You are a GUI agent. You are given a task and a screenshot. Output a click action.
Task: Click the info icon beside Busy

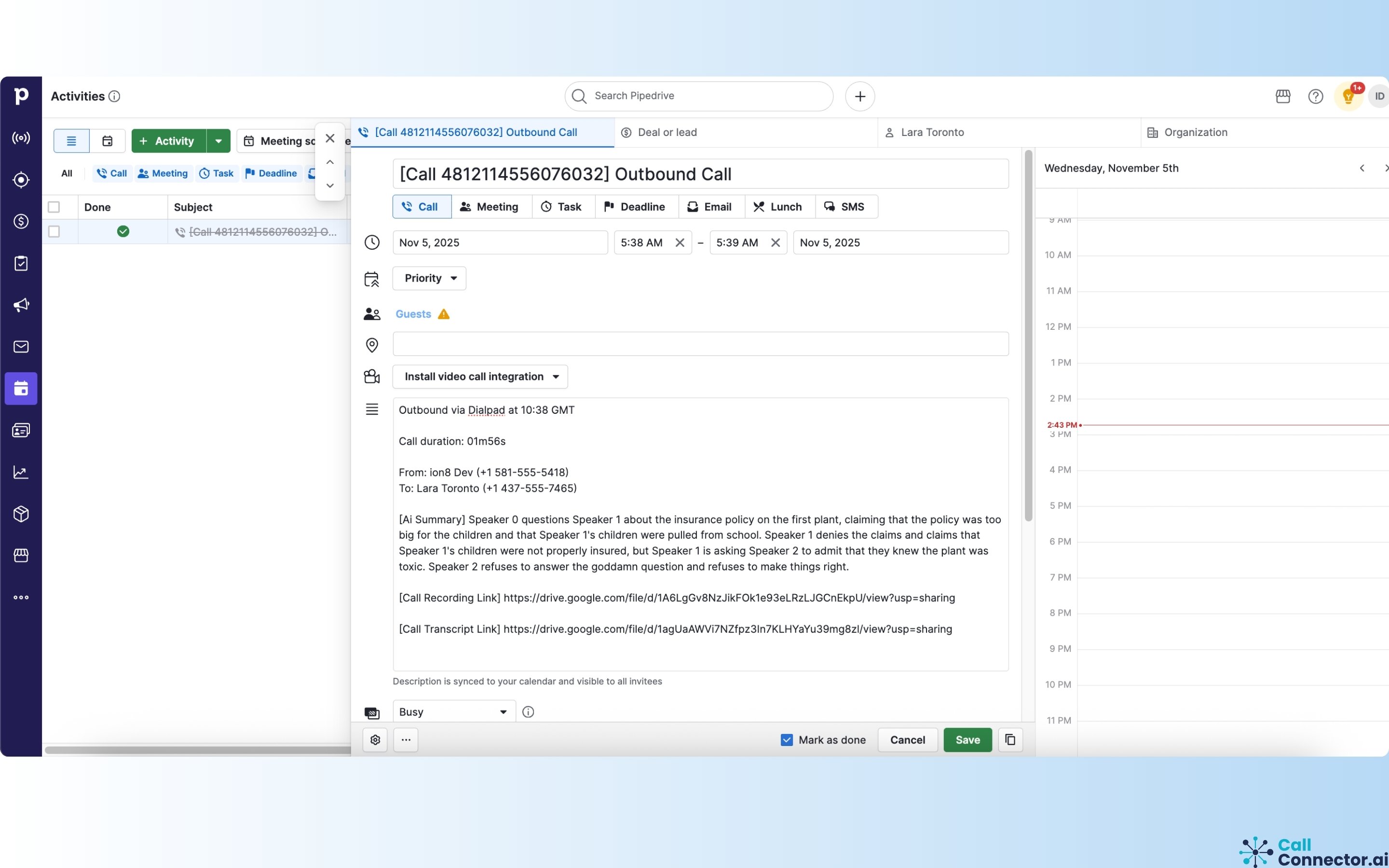528,712
